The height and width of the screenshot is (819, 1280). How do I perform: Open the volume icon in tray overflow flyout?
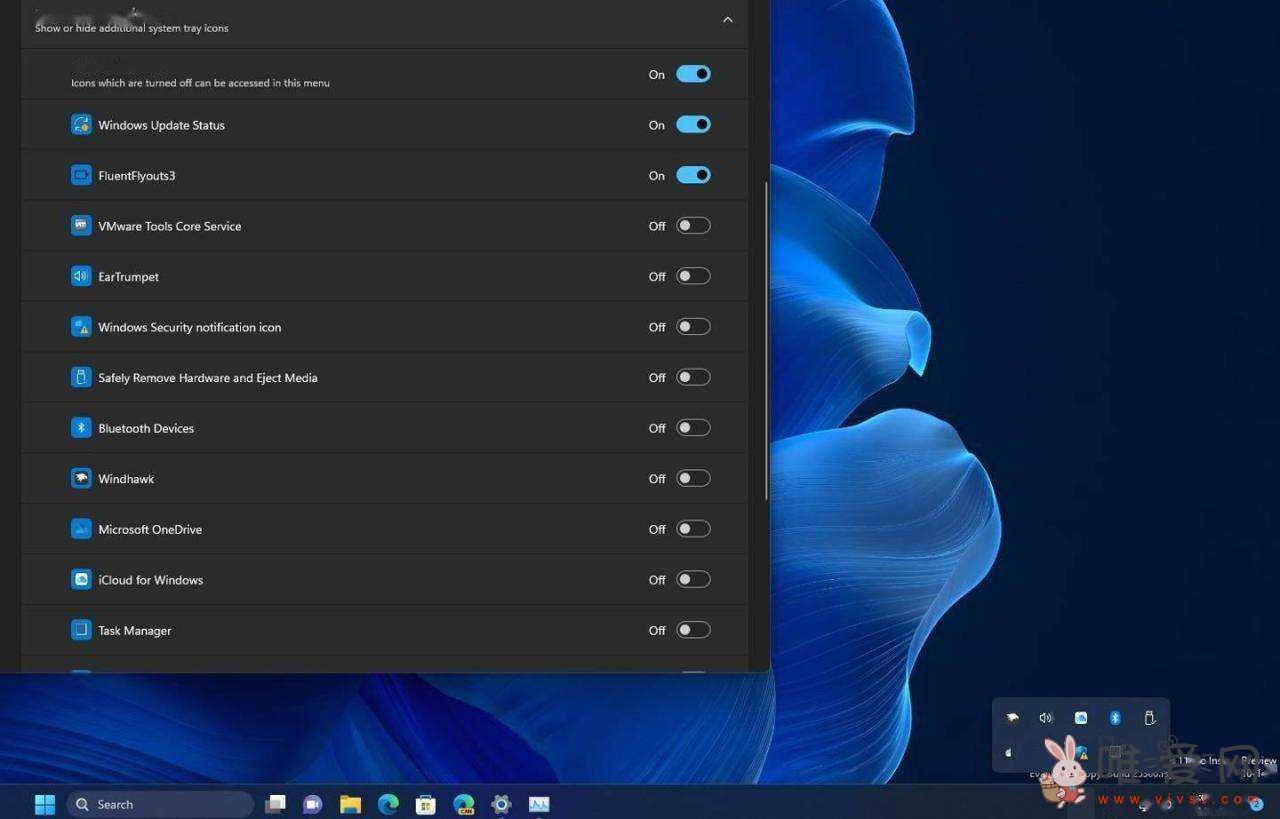point(1046,718)
